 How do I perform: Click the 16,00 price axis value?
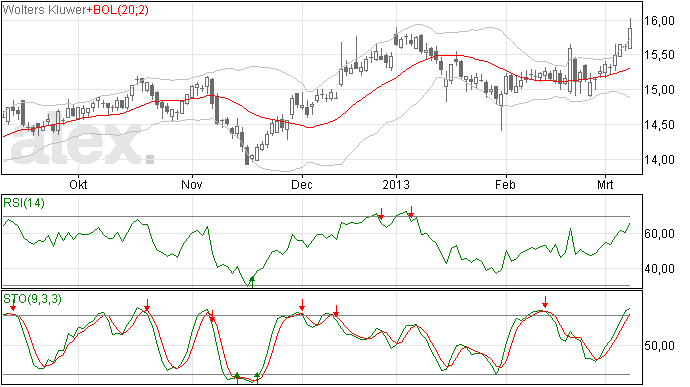659,21
